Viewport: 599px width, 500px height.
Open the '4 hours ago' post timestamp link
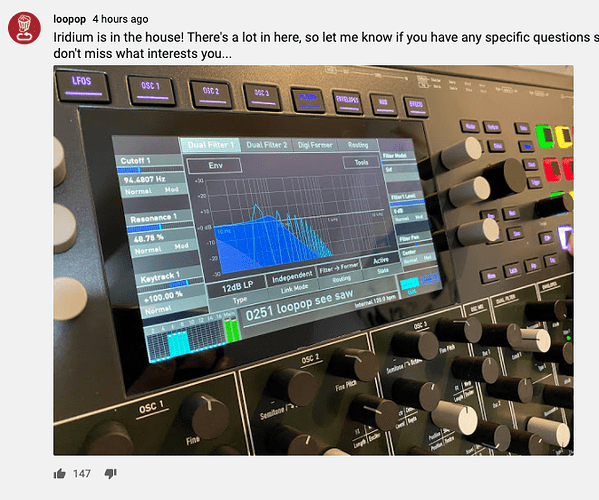(x=120, y=19)
